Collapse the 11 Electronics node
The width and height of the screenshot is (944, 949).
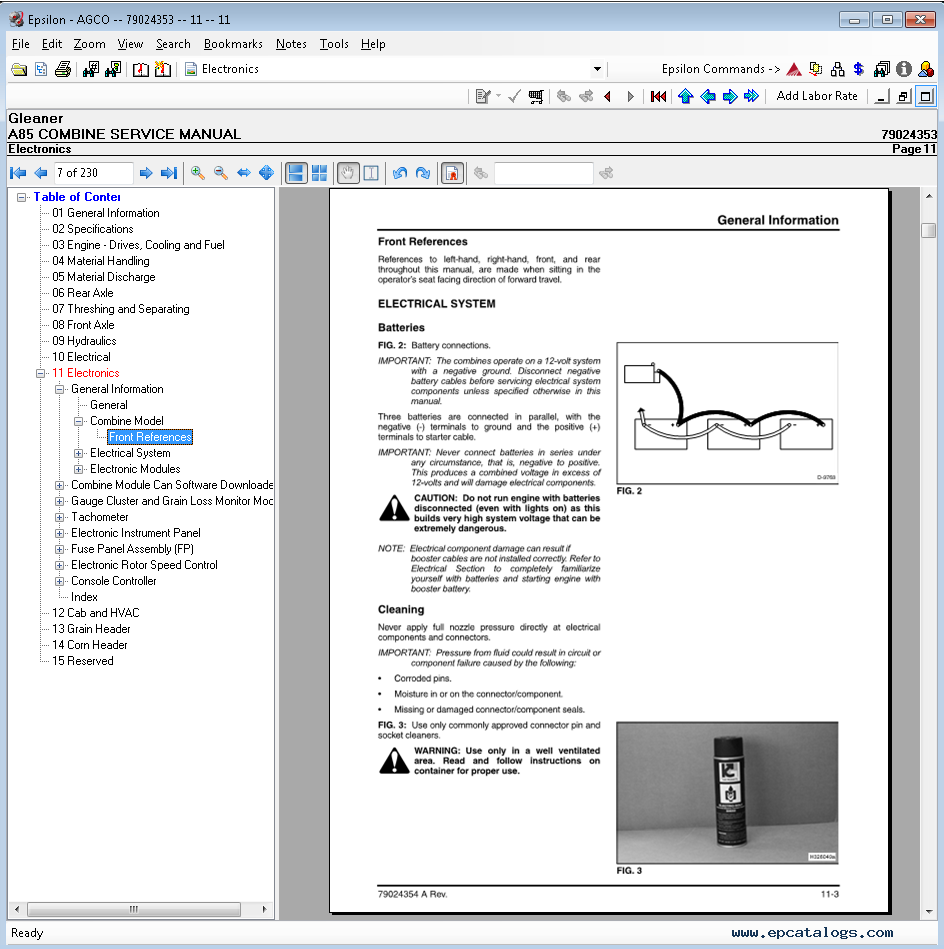click(x=41, y=373)
